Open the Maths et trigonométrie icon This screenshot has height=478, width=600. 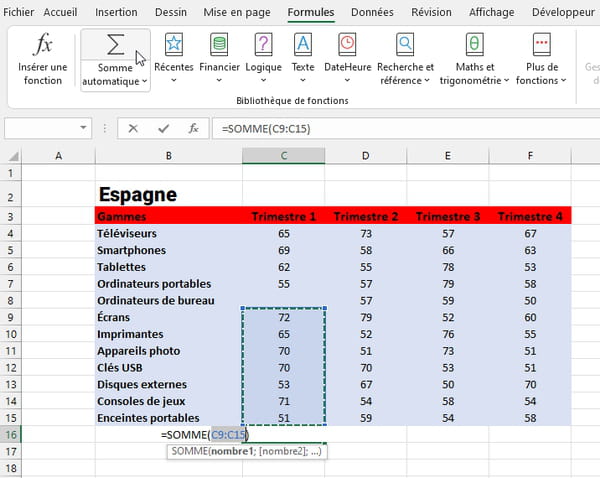coord(474,44)
